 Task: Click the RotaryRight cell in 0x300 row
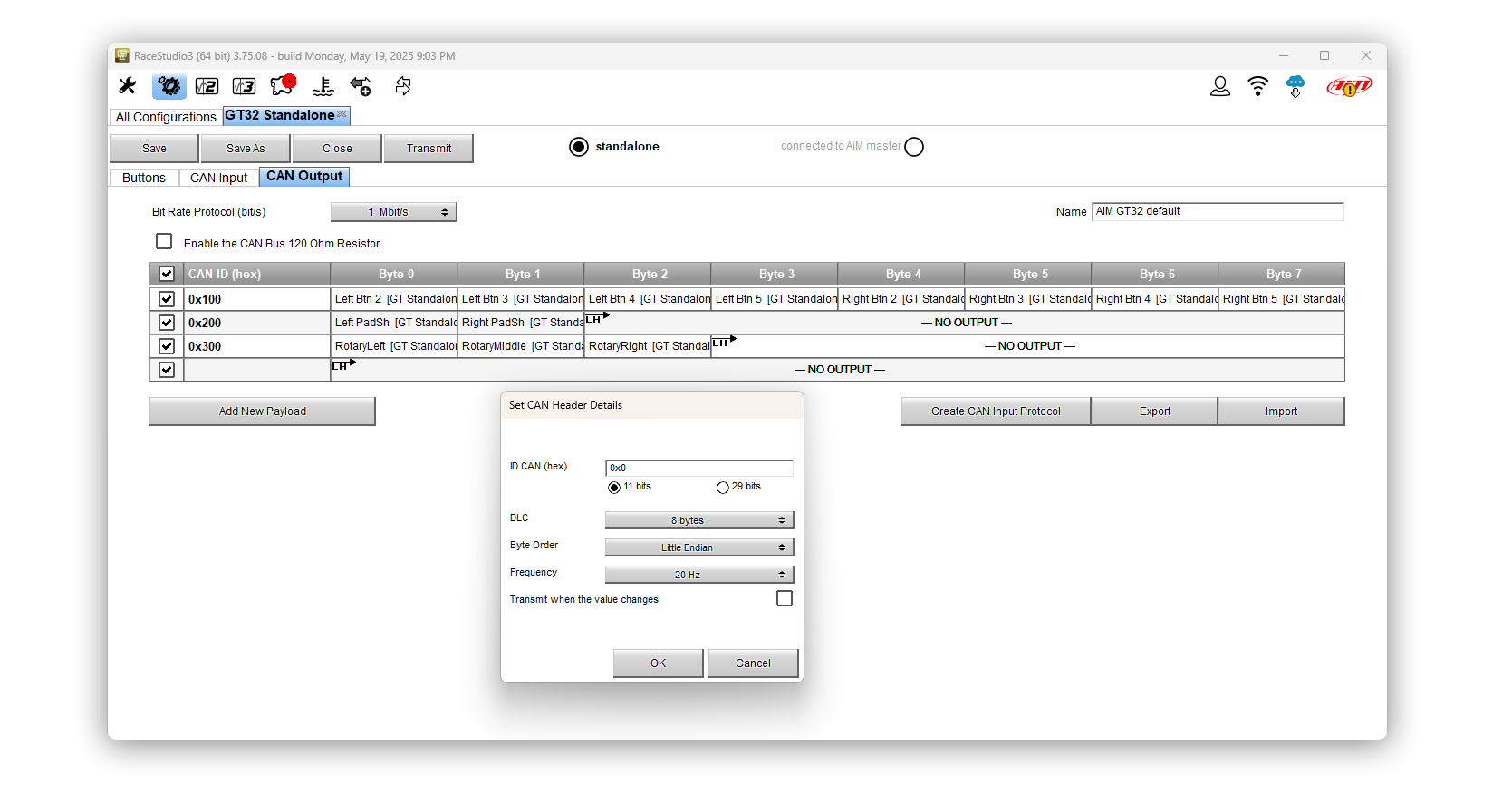pyautogui.click(x=648, y=346)
